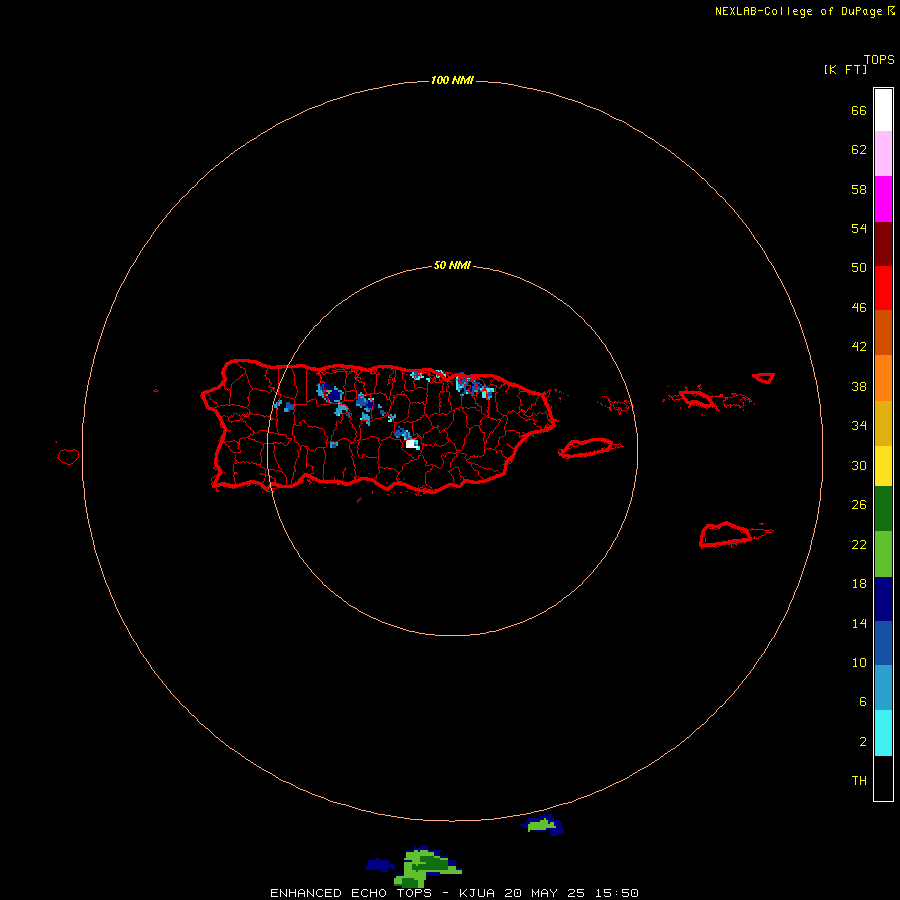
Task: Click the "34" legend value
Action: (859, 426)
